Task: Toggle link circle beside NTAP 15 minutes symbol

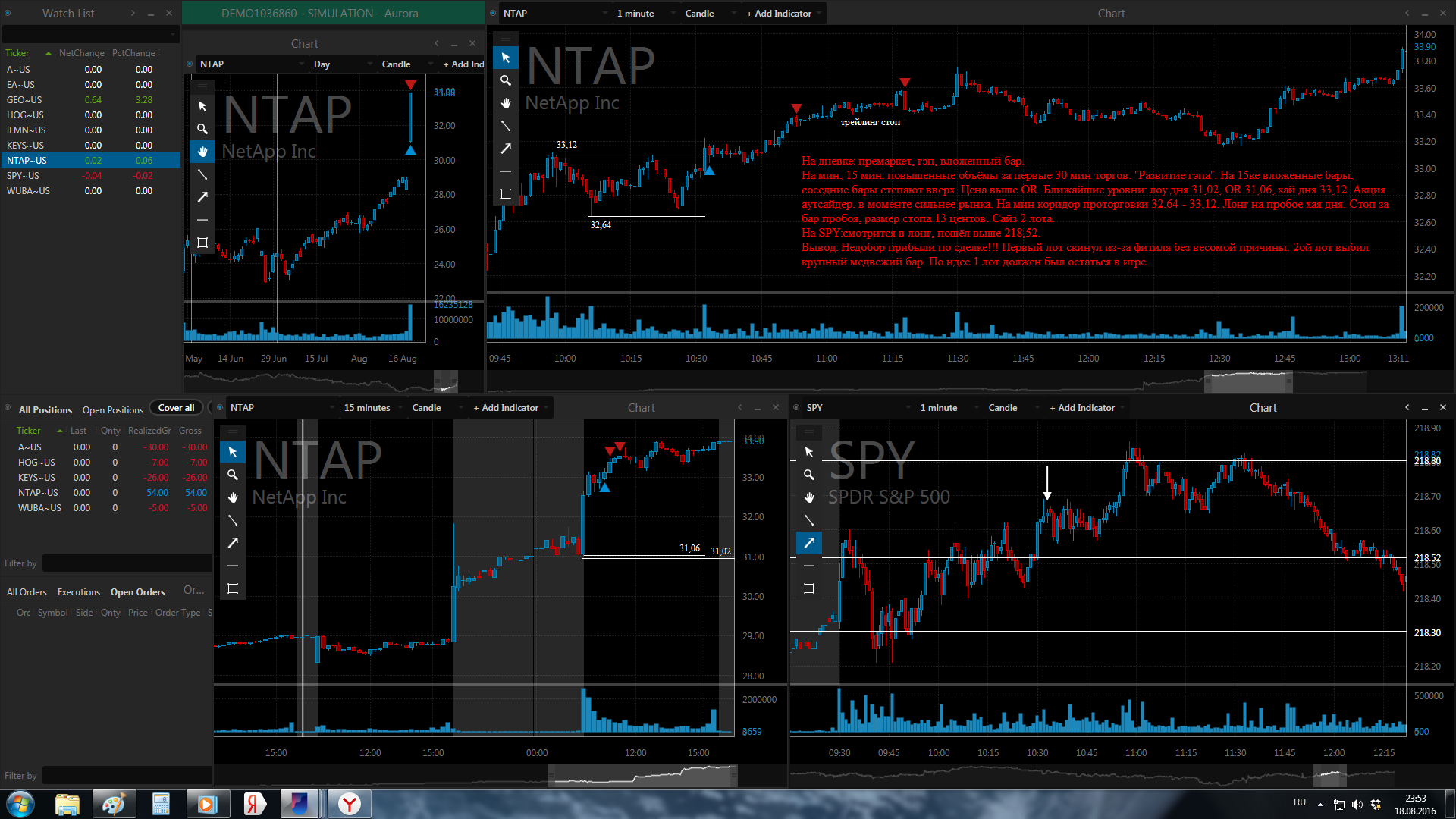Action: click(x=220, y=407)
